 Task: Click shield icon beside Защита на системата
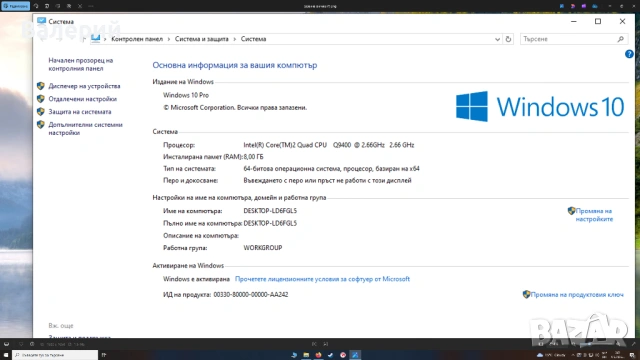coord(40,111)
